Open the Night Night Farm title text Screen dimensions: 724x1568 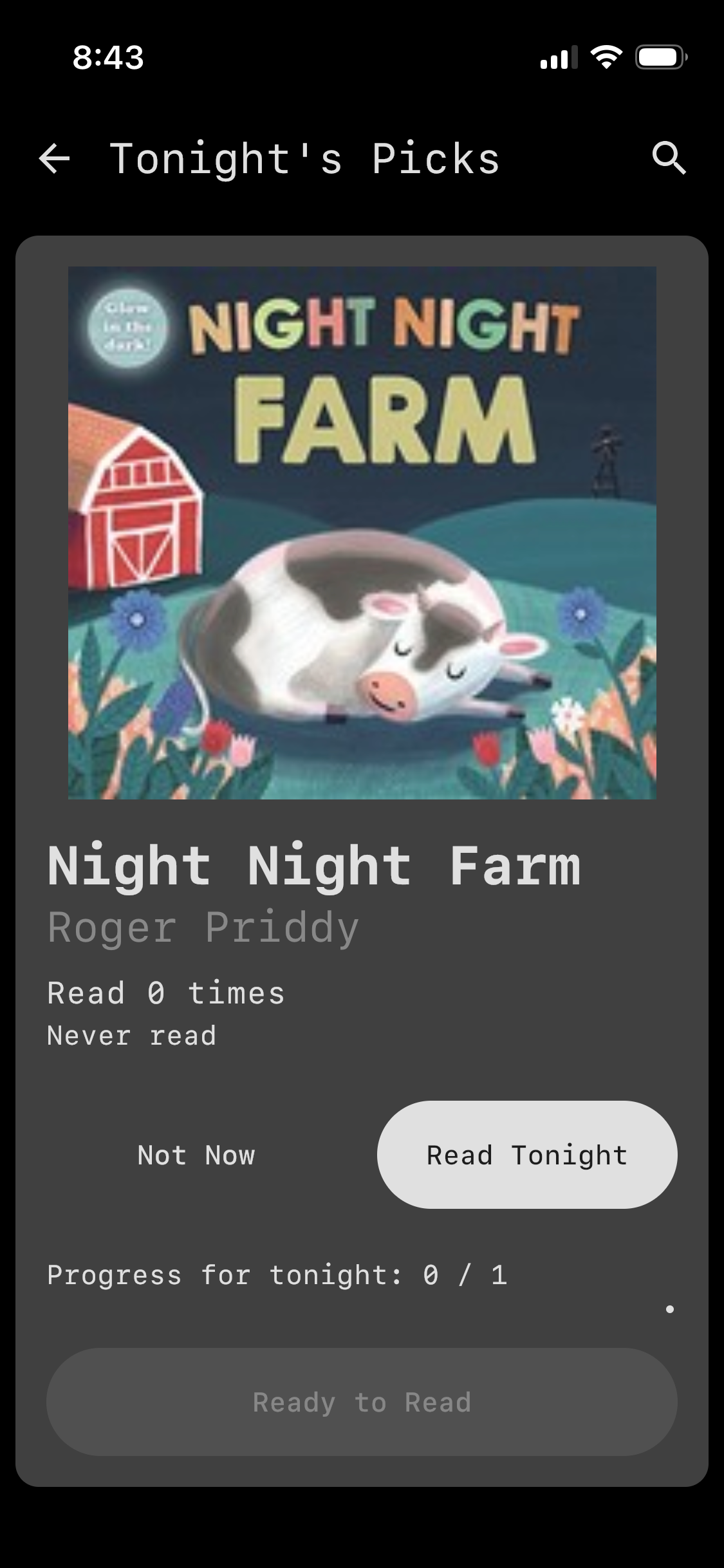[313, 866]
